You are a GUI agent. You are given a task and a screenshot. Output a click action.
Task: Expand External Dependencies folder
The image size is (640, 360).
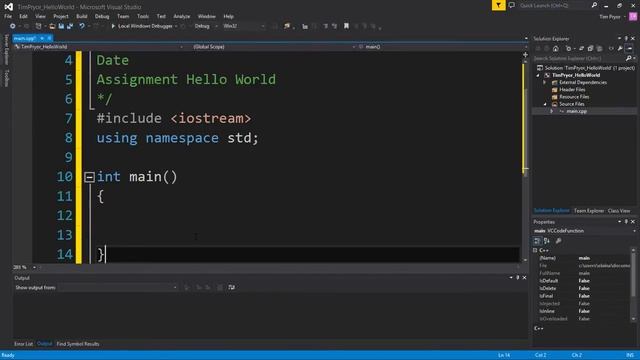[x=544, y=82]
